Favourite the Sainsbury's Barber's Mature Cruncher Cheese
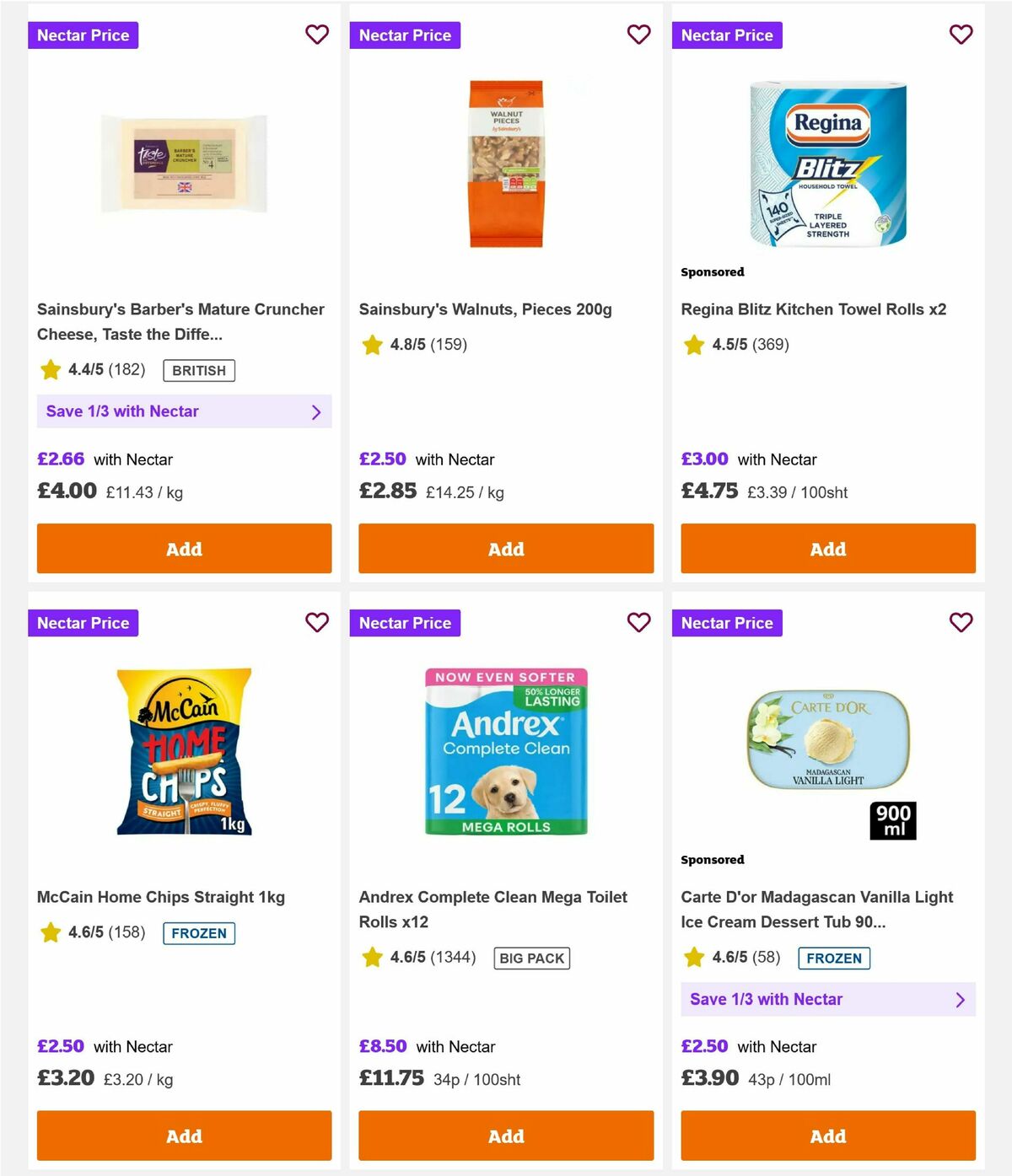Image resolution: width=1012 pixels, height=1176 pixels. tap(317, 35)
